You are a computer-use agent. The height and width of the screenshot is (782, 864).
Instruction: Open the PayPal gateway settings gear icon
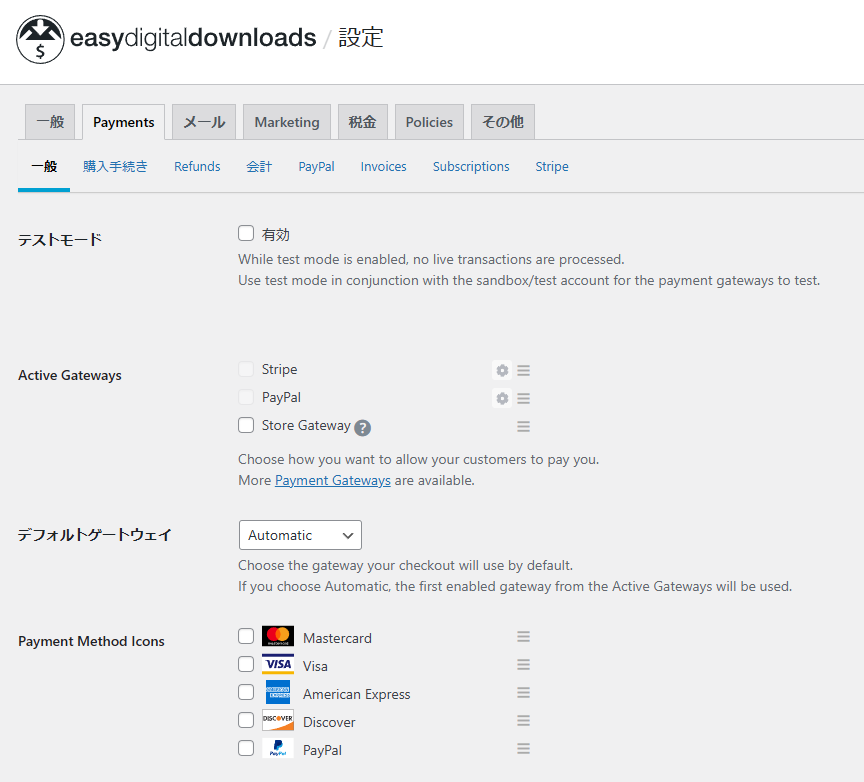click(501, 397)
